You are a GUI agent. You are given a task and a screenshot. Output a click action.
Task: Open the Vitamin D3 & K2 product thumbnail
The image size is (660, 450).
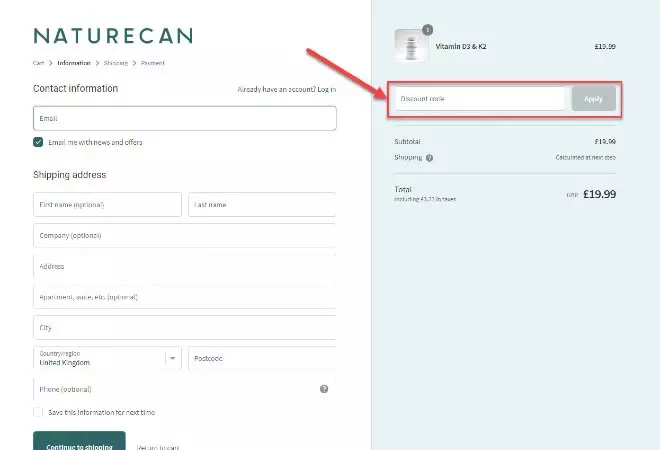point(410,45)
